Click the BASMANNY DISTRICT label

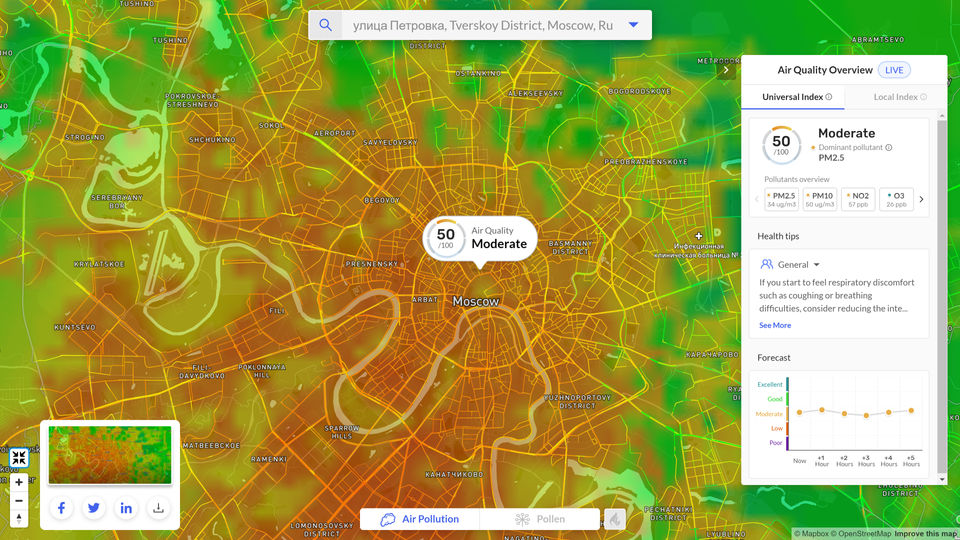pos(570,247)
